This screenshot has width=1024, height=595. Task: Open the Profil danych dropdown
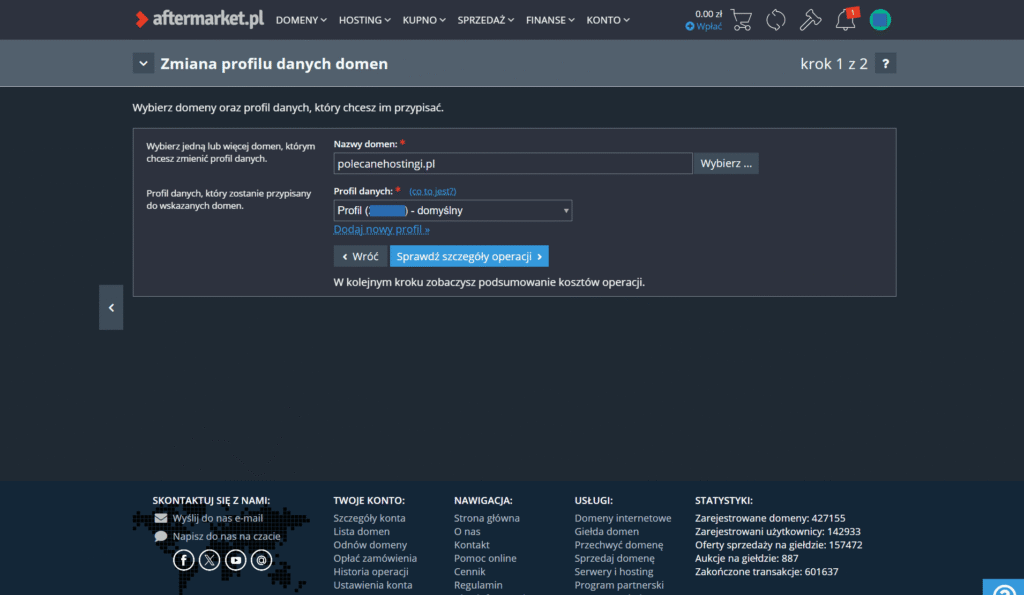[453, 211]
